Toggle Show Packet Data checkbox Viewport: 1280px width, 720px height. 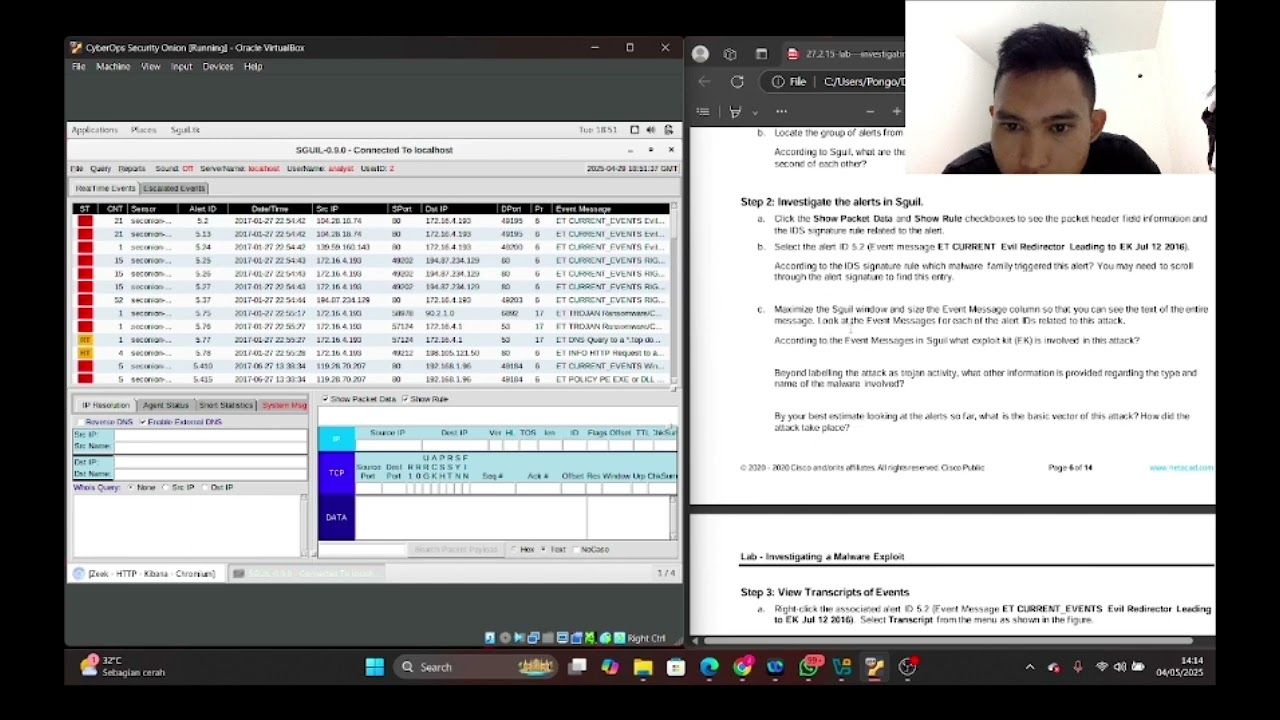pyautogui.click(x=325, y=399)
